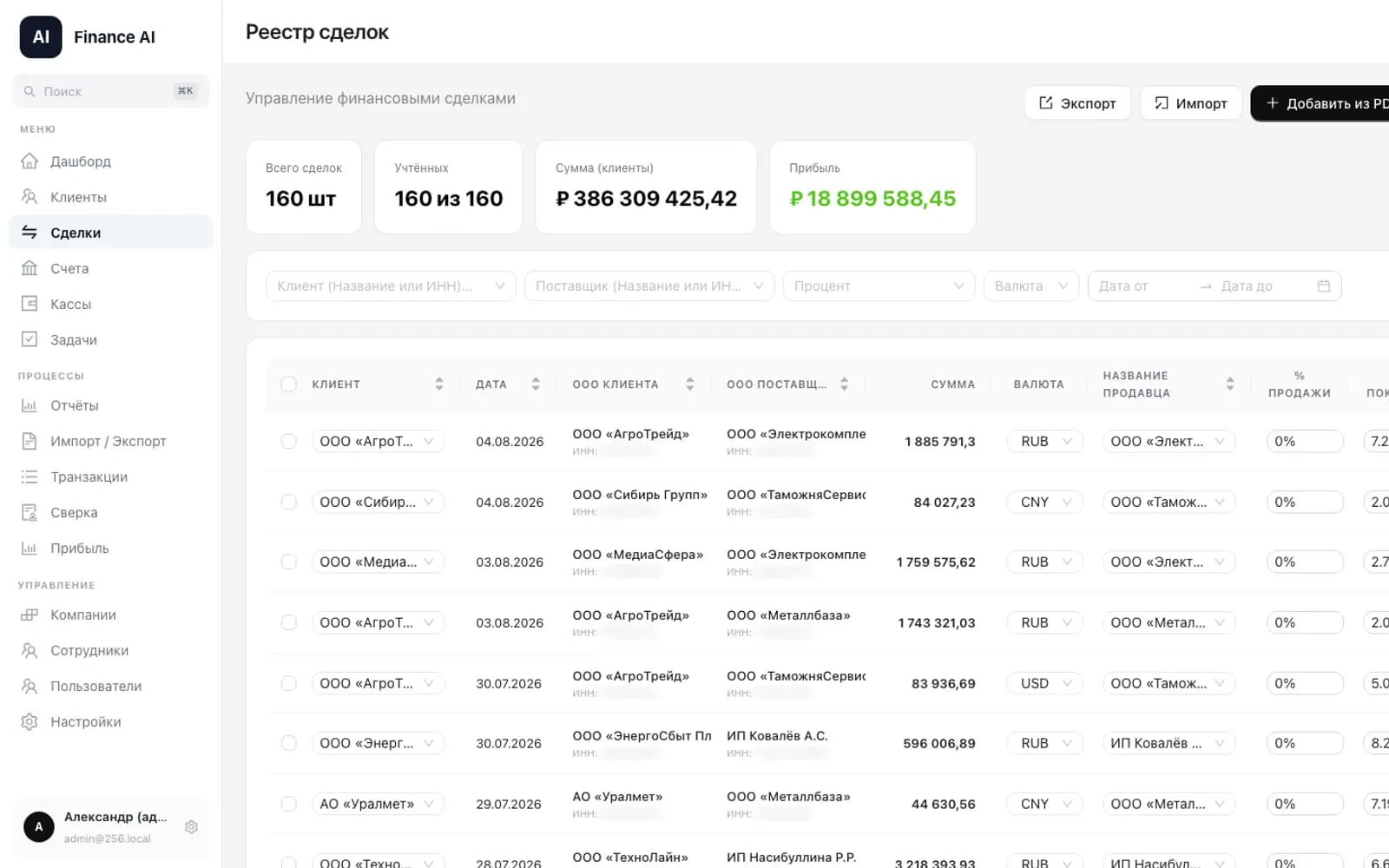Open the Поставщик filter dropdown
This screenshot has width=1389, height=868.
(x=649, y=286)
